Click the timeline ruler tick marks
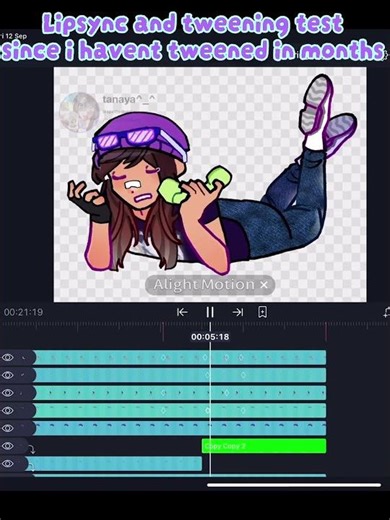This screenshot has height=520, width=390. coord(195,325)
